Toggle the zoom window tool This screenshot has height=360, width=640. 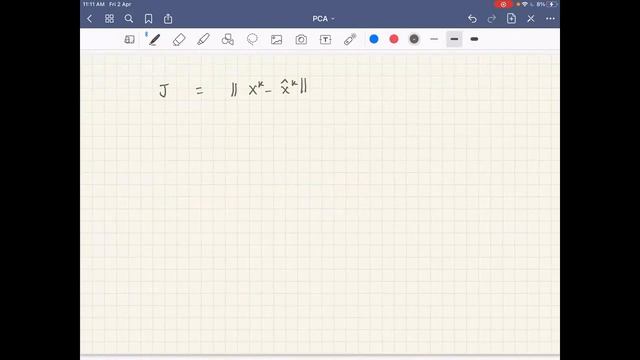coord(129,40)
